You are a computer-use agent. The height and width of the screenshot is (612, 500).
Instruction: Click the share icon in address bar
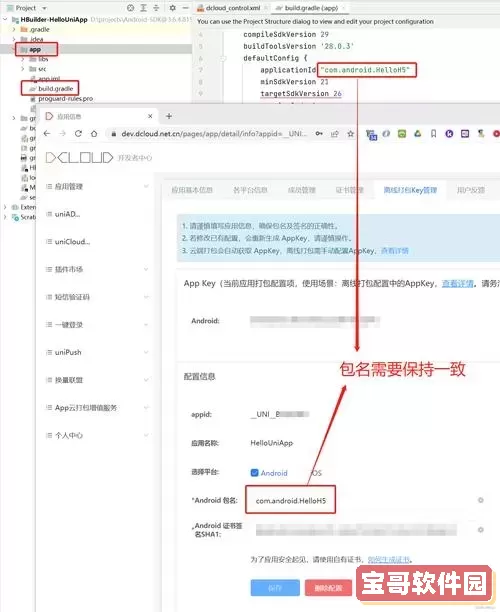click(x=335, y=134)
